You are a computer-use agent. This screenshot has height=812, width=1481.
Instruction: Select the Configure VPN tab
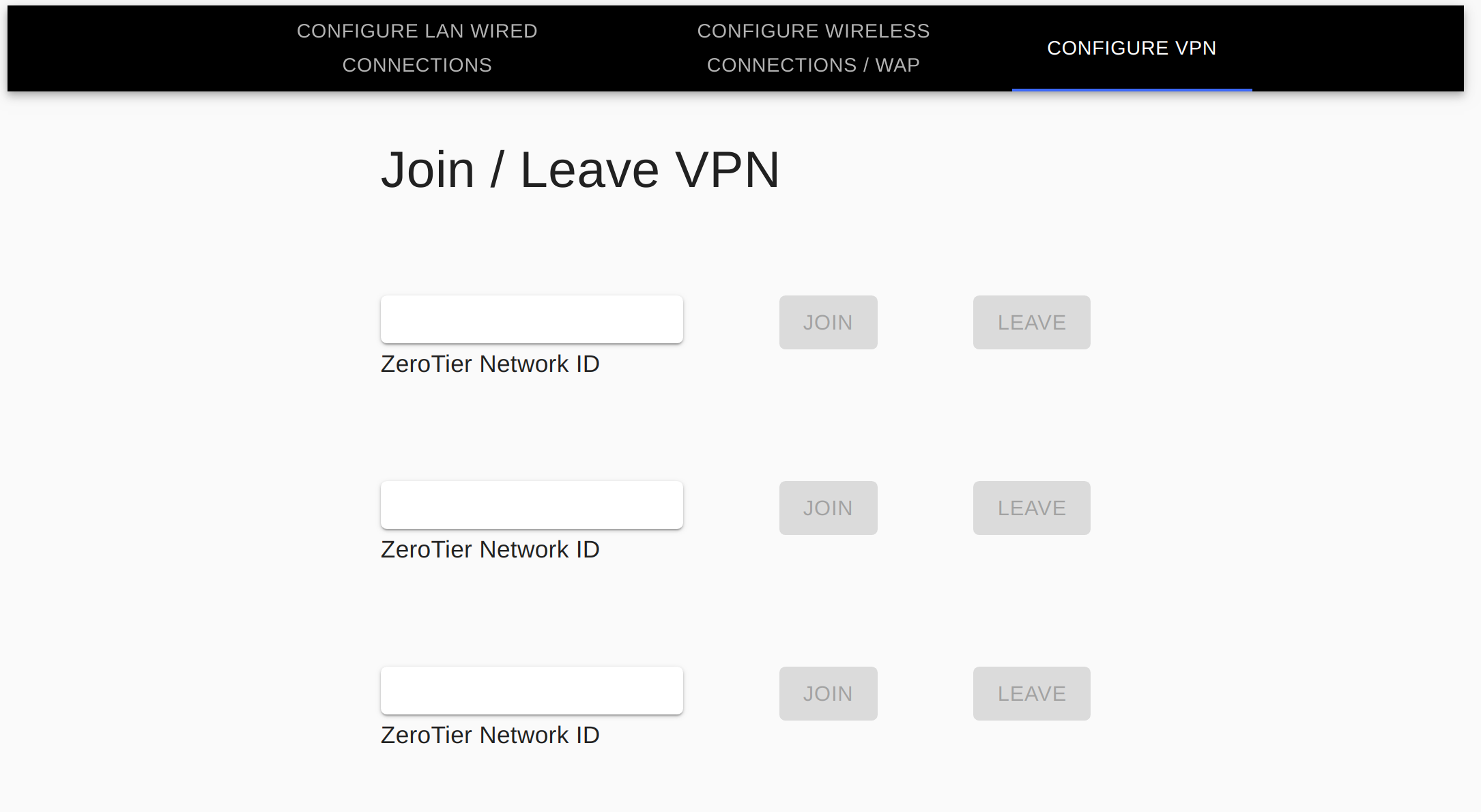tap(1132, 48)
